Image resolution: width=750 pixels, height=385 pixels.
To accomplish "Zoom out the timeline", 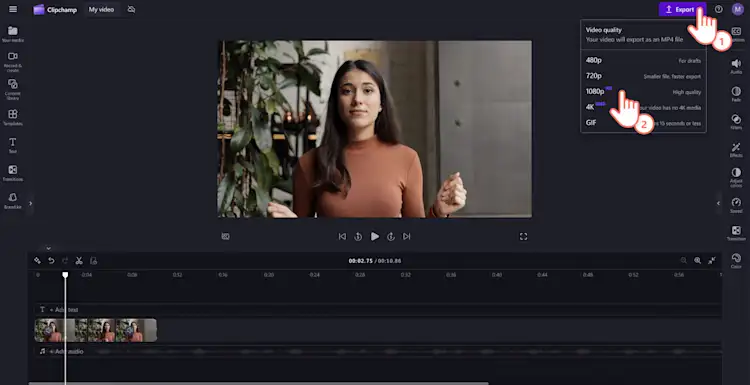I will (684, 261).
